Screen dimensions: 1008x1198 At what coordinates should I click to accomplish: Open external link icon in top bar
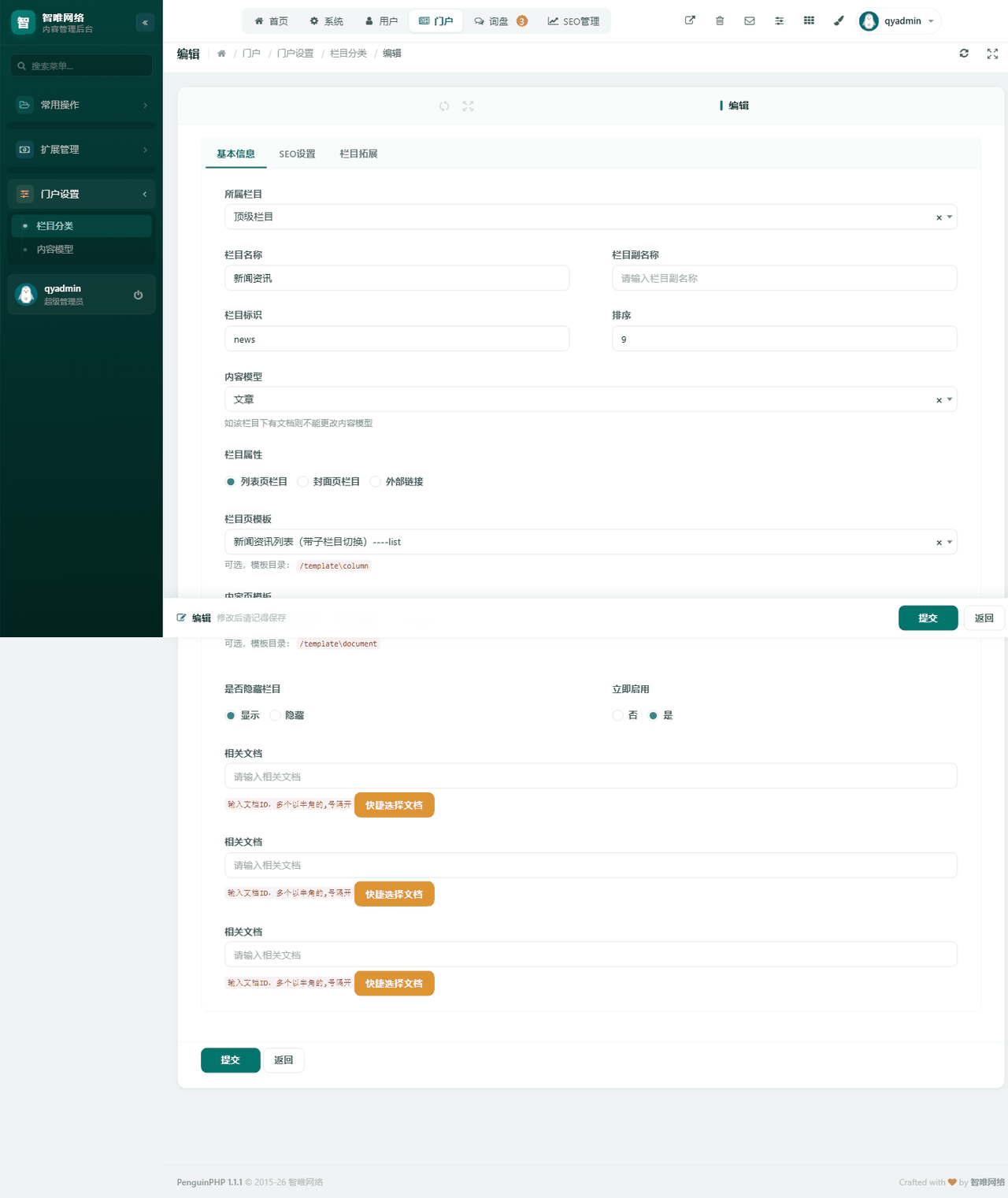(690, 20)
